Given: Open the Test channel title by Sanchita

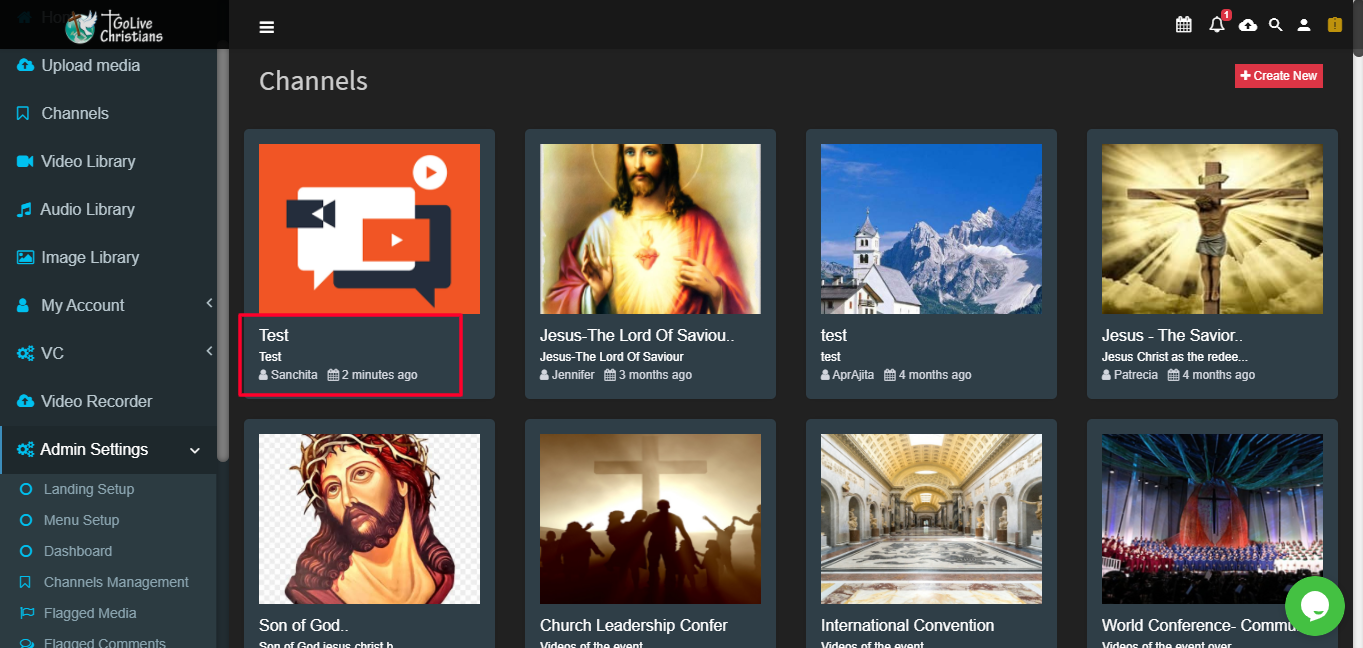Looking at the screenshot, I should (274, 335).
